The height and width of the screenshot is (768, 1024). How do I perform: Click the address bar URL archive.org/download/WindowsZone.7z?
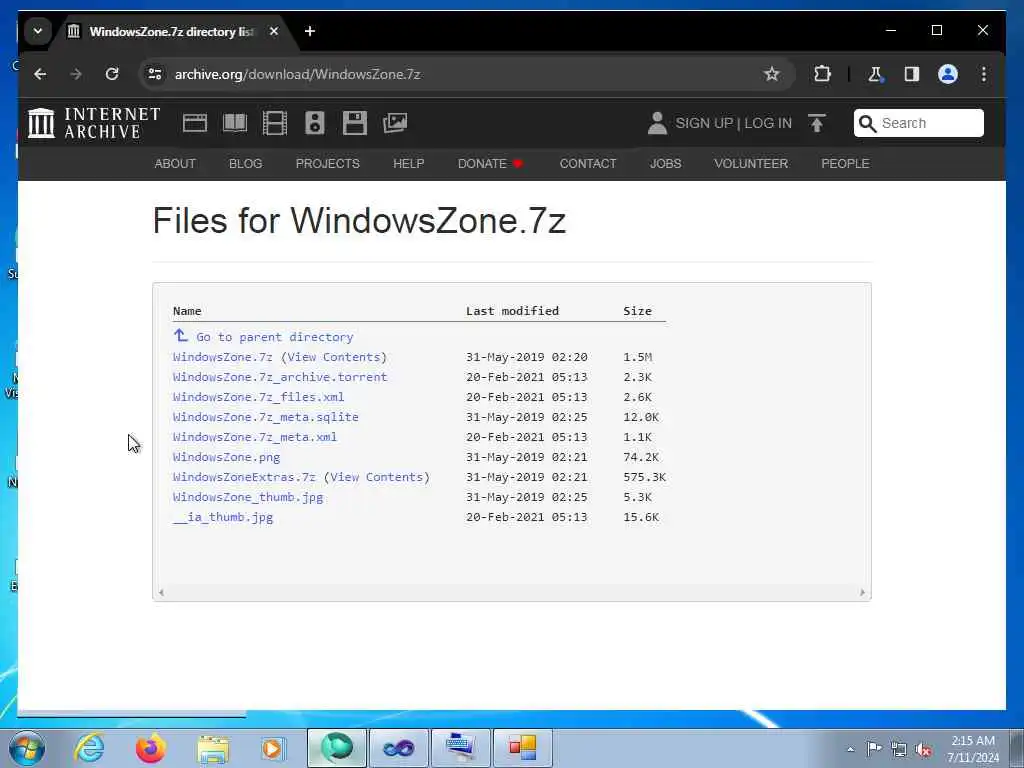pos(297,74)
